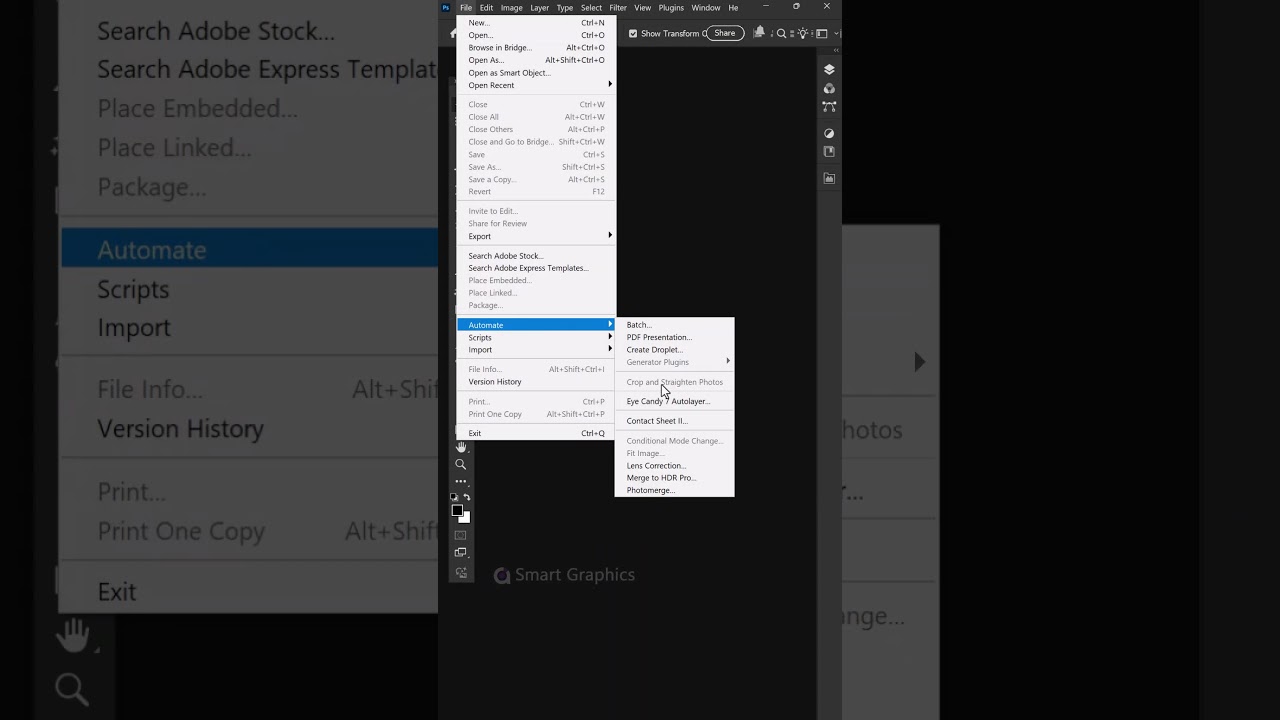Click the search magnifier in options bar
This screenshot has height=720, width=1280.
(x=782, y=33)
